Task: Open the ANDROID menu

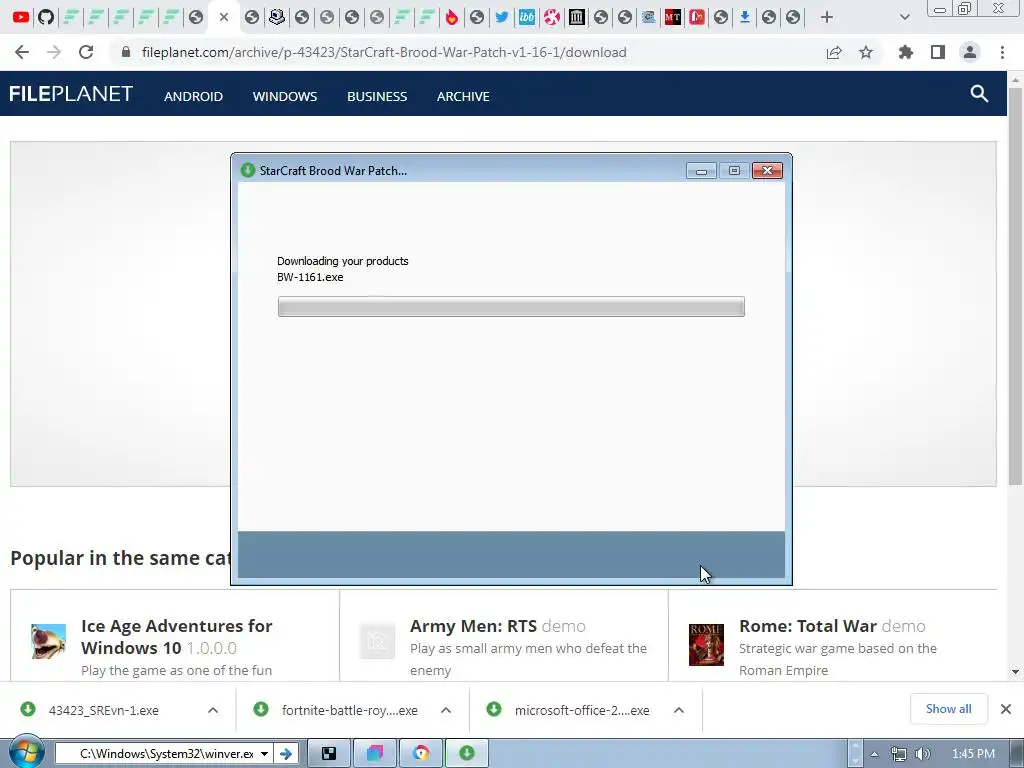Action: click(x=193, y=97)
